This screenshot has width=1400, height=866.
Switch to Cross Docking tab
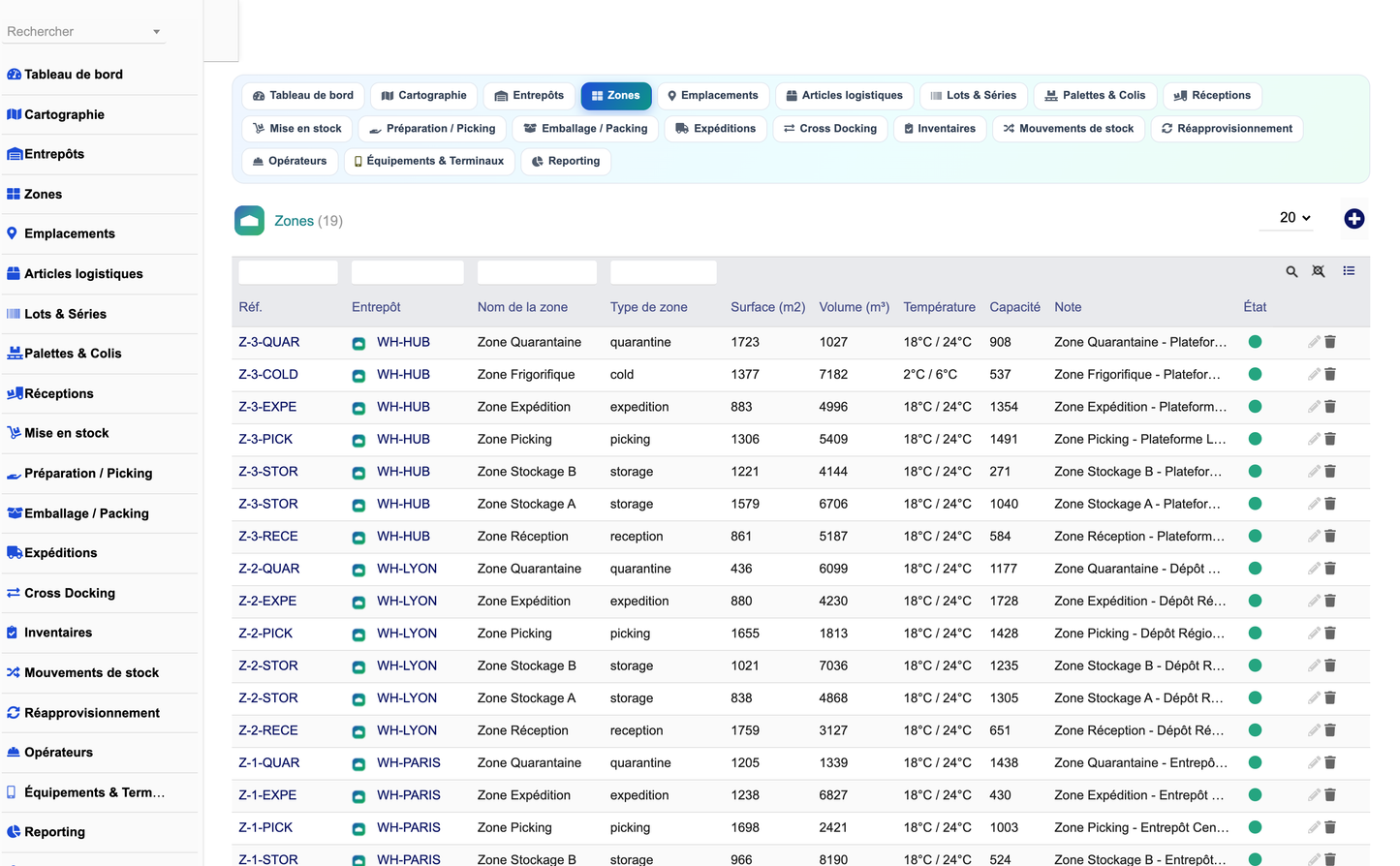pyautogui.click(x=830, y=129)
